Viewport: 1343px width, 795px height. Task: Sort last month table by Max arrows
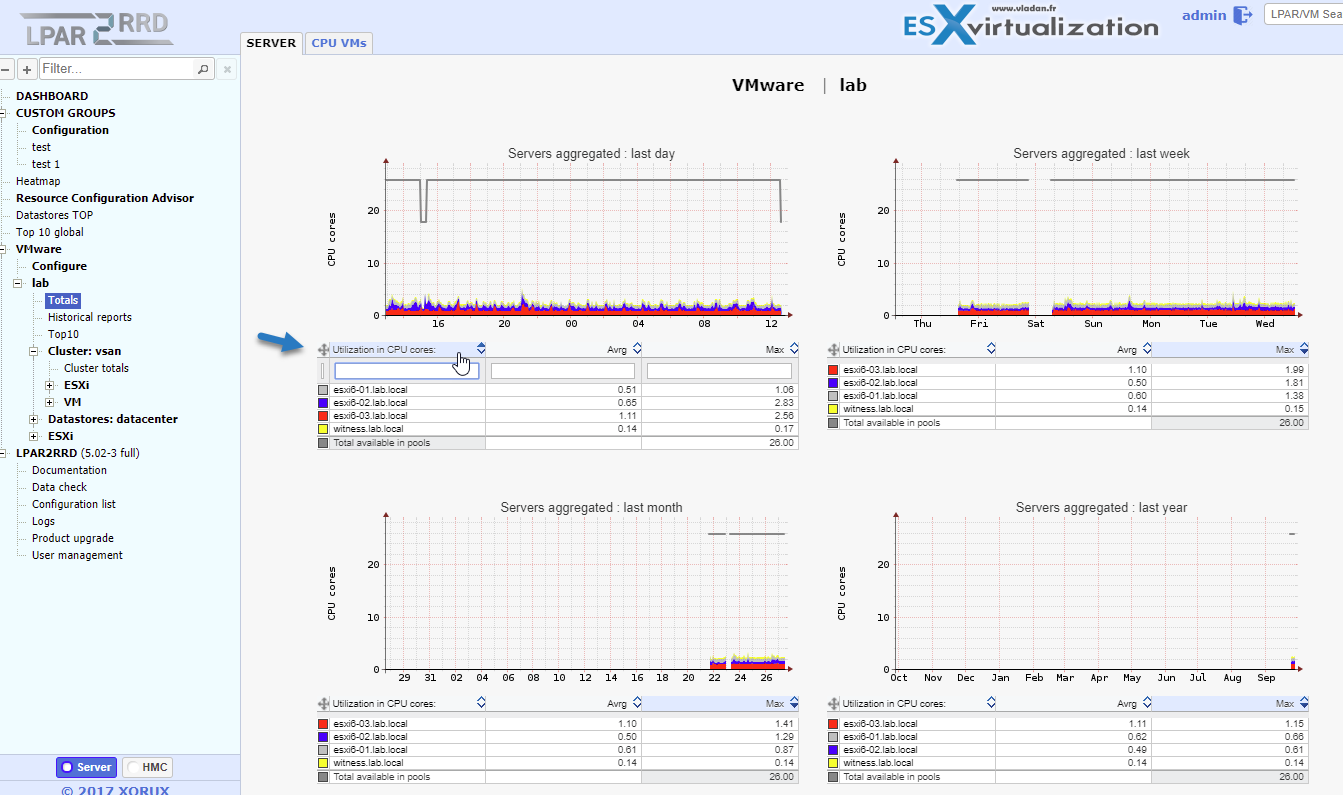pos(794,703)
